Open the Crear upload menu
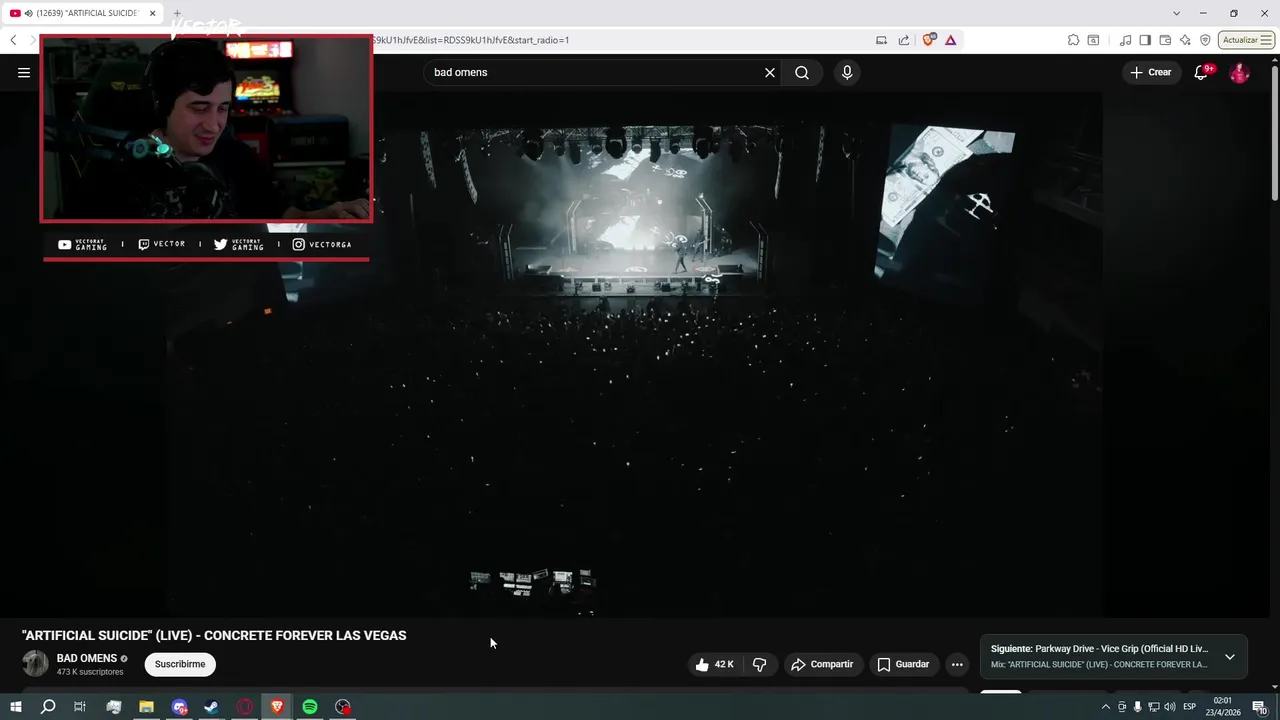 click(x=1151, y=72)
